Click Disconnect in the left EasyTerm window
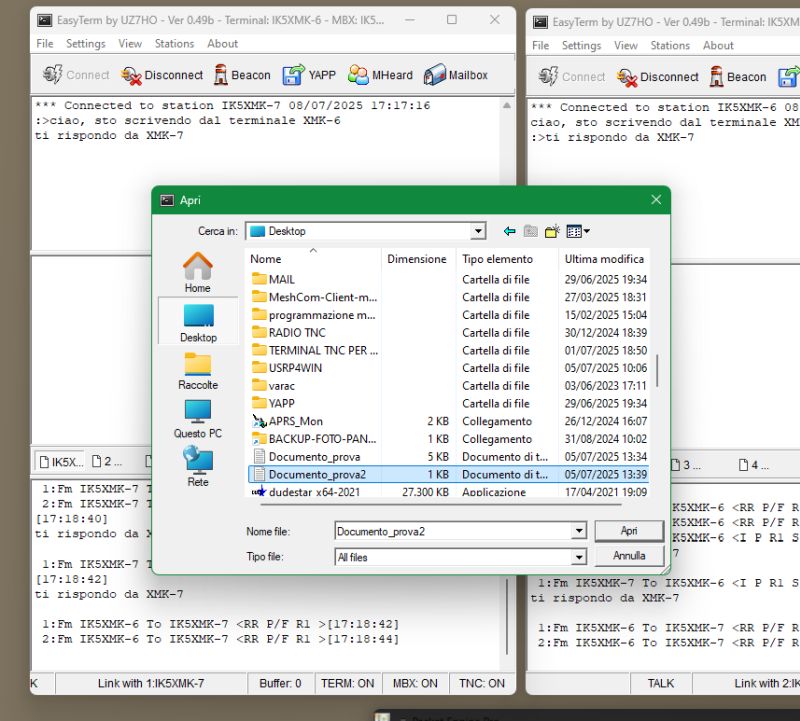 point(162,75)
